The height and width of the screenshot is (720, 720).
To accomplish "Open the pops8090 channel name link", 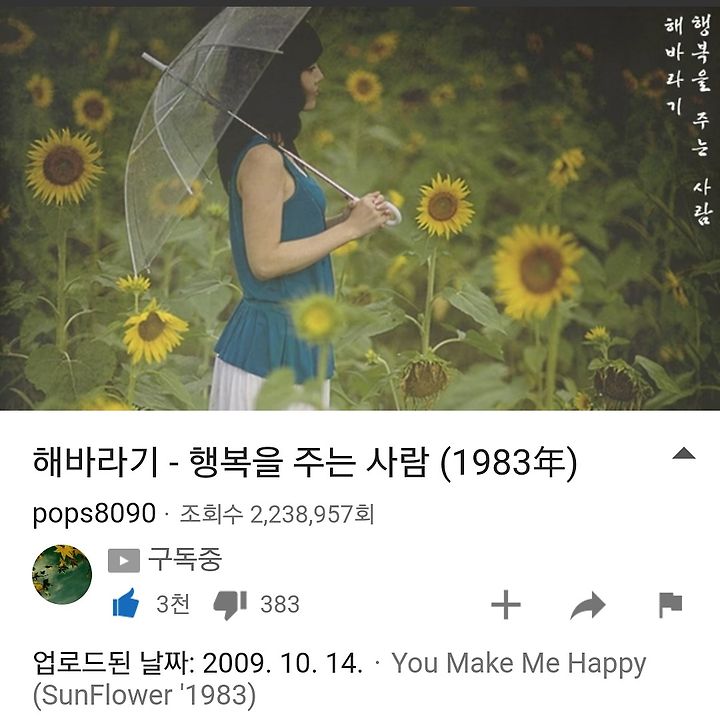I will 94,513.
